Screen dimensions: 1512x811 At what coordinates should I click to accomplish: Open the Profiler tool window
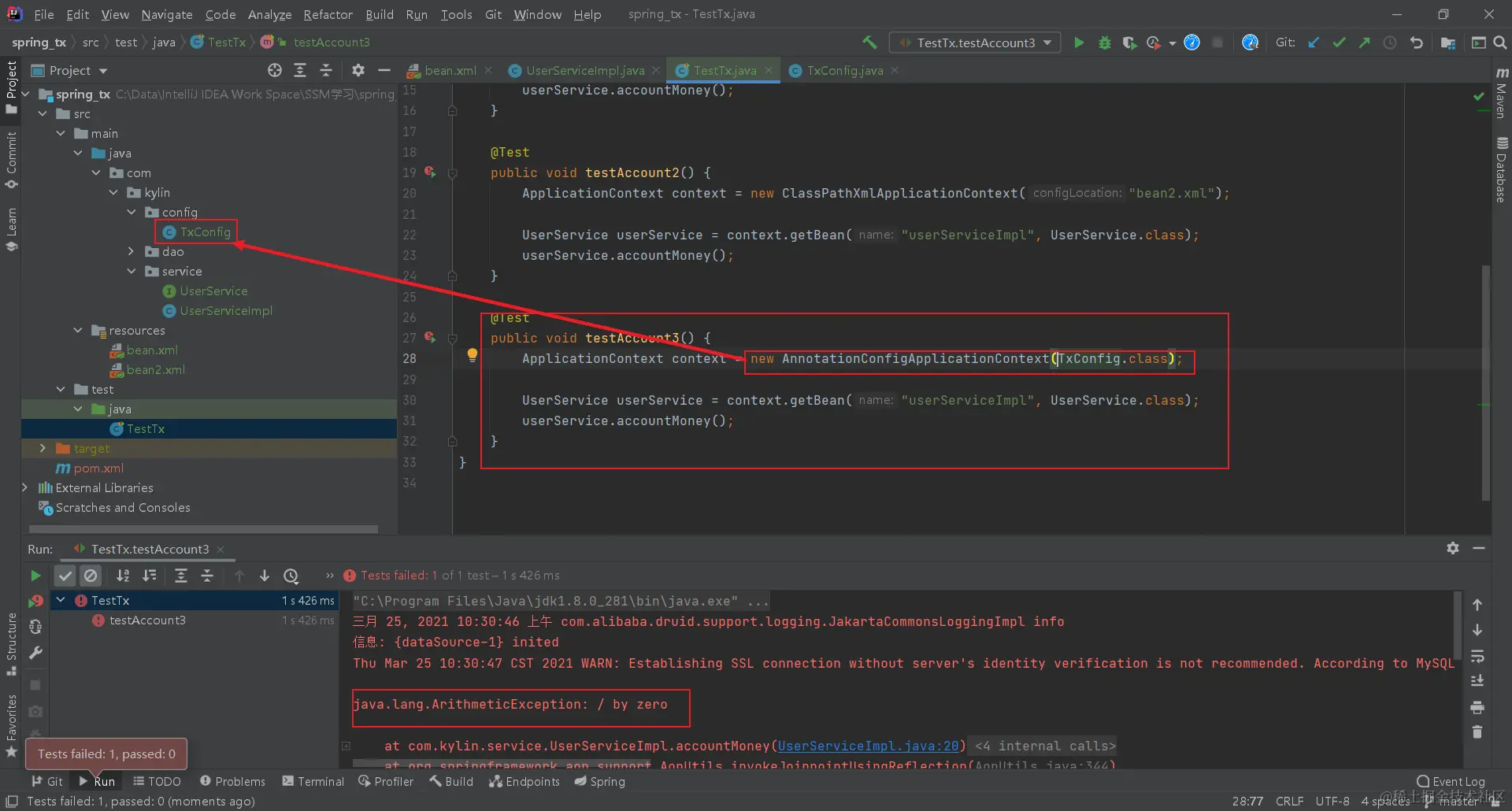(x=386, y=781)
